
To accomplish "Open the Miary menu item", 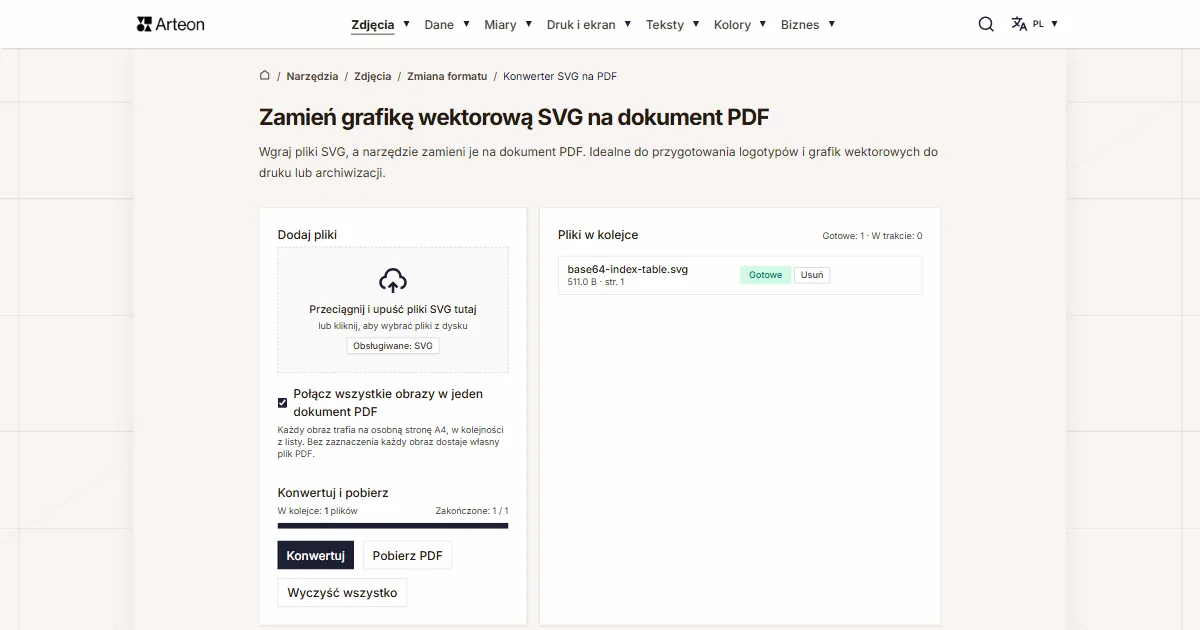I will click(500, 24).
